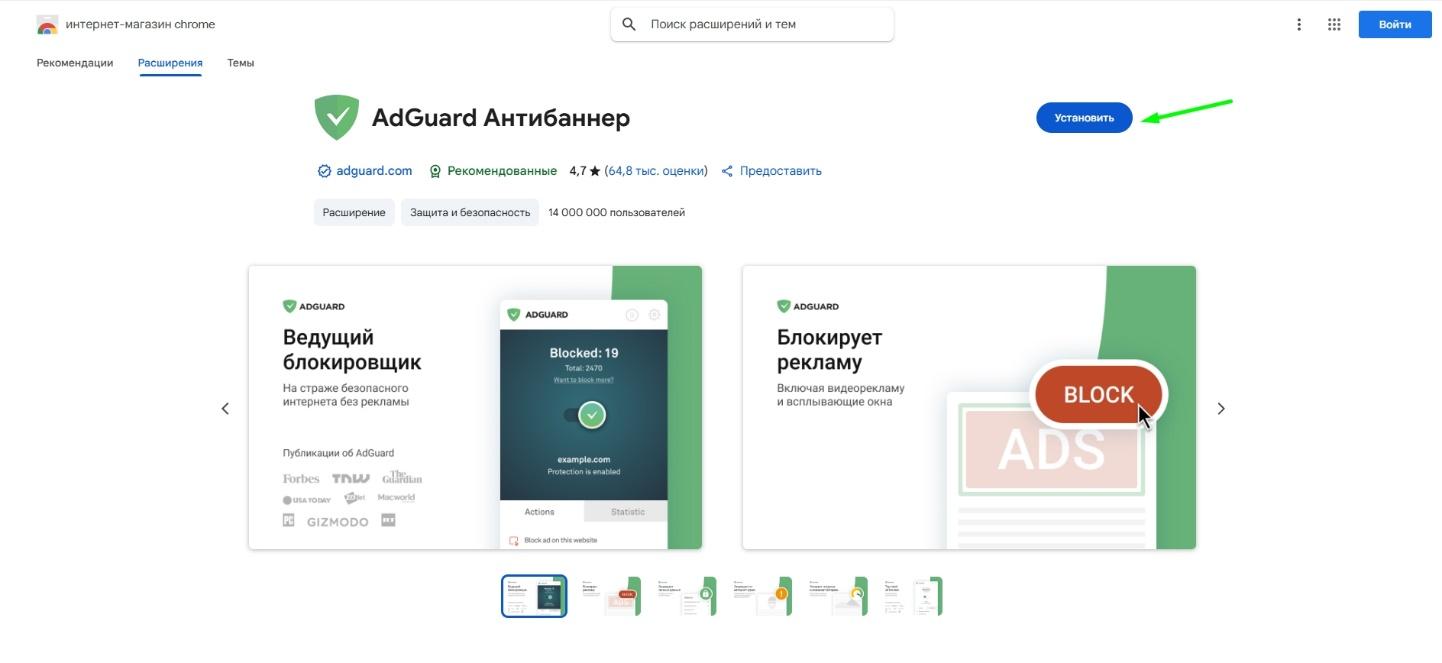Click the Установить button

pos(1084,118)
